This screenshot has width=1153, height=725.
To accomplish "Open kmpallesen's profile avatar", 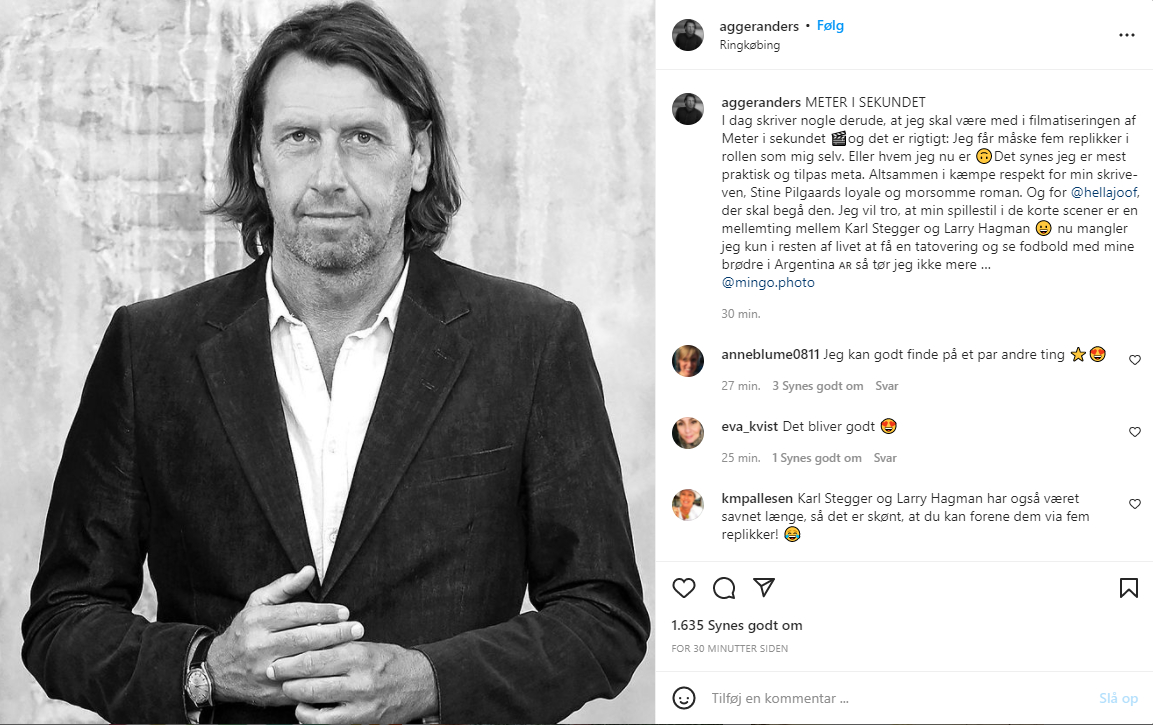I will (688, 505).
